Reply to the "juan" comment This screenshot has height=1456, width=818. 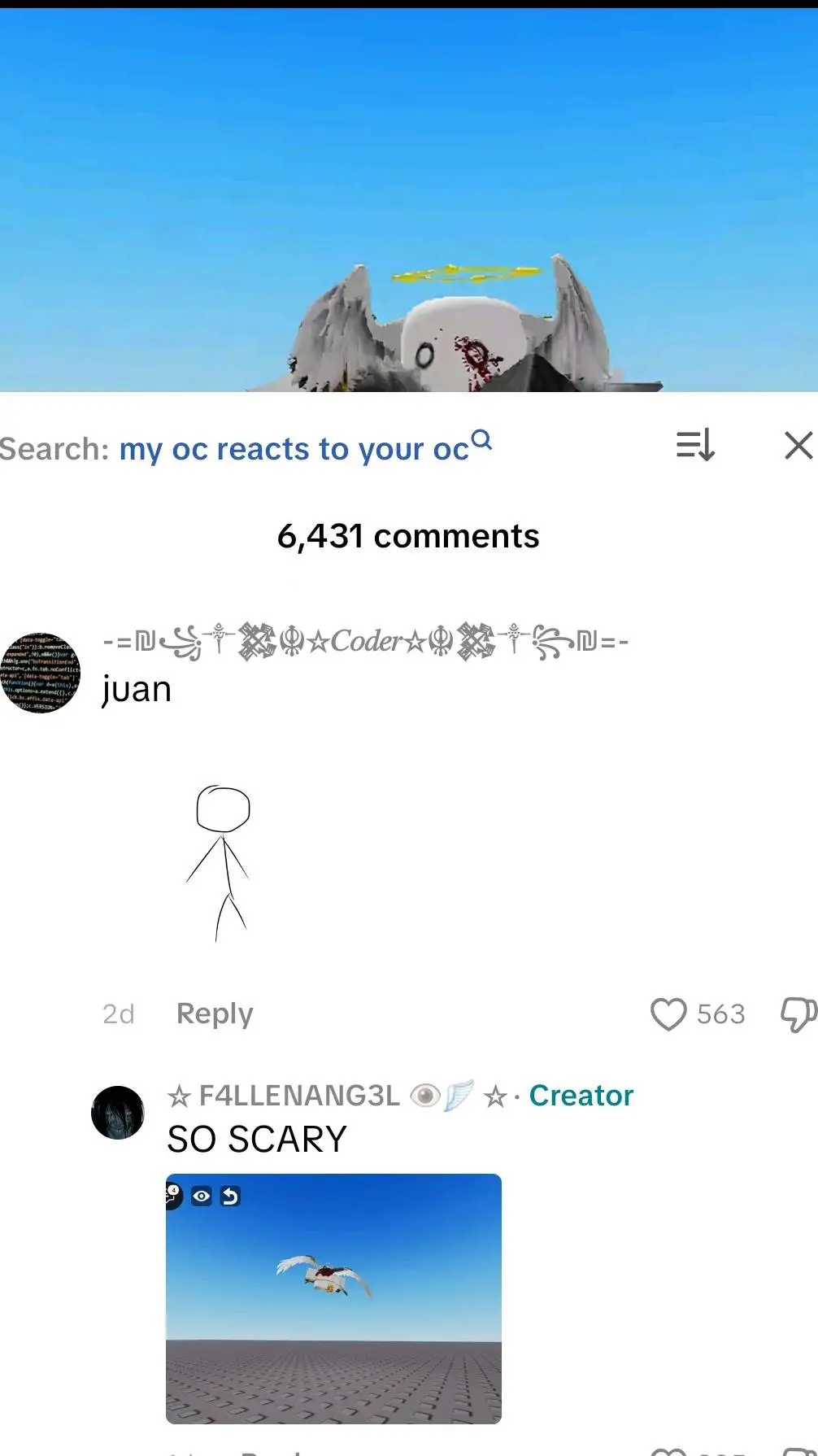click(x=215, y=1014)
